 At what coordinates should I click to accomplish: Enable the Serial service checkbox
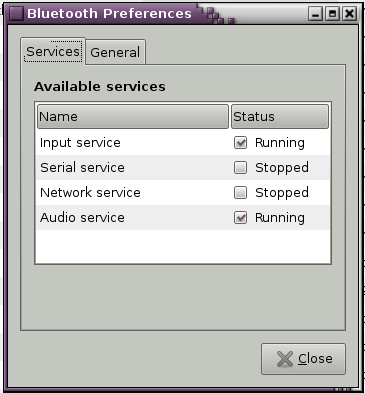click(240, 168)
